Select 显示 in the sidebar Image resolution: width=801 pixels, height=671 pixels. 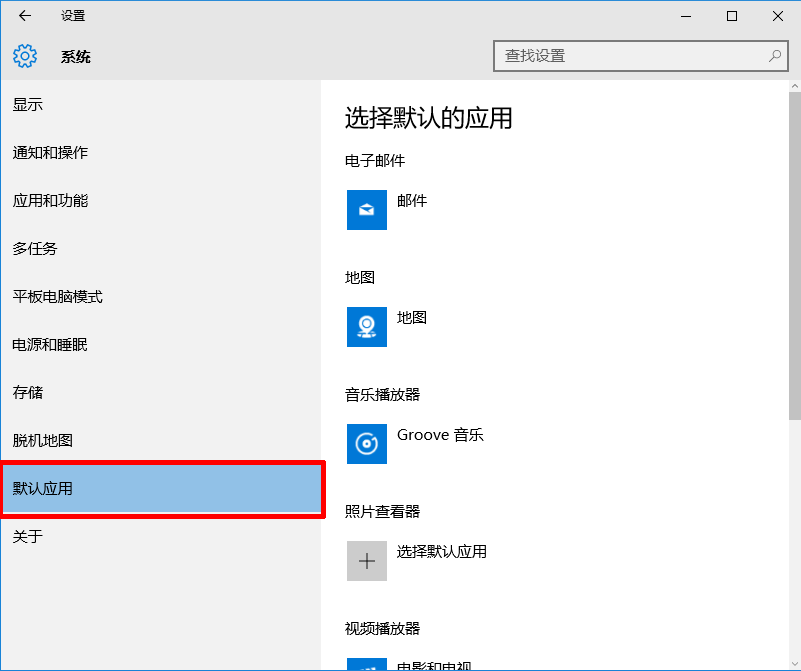tap(27, 104)
